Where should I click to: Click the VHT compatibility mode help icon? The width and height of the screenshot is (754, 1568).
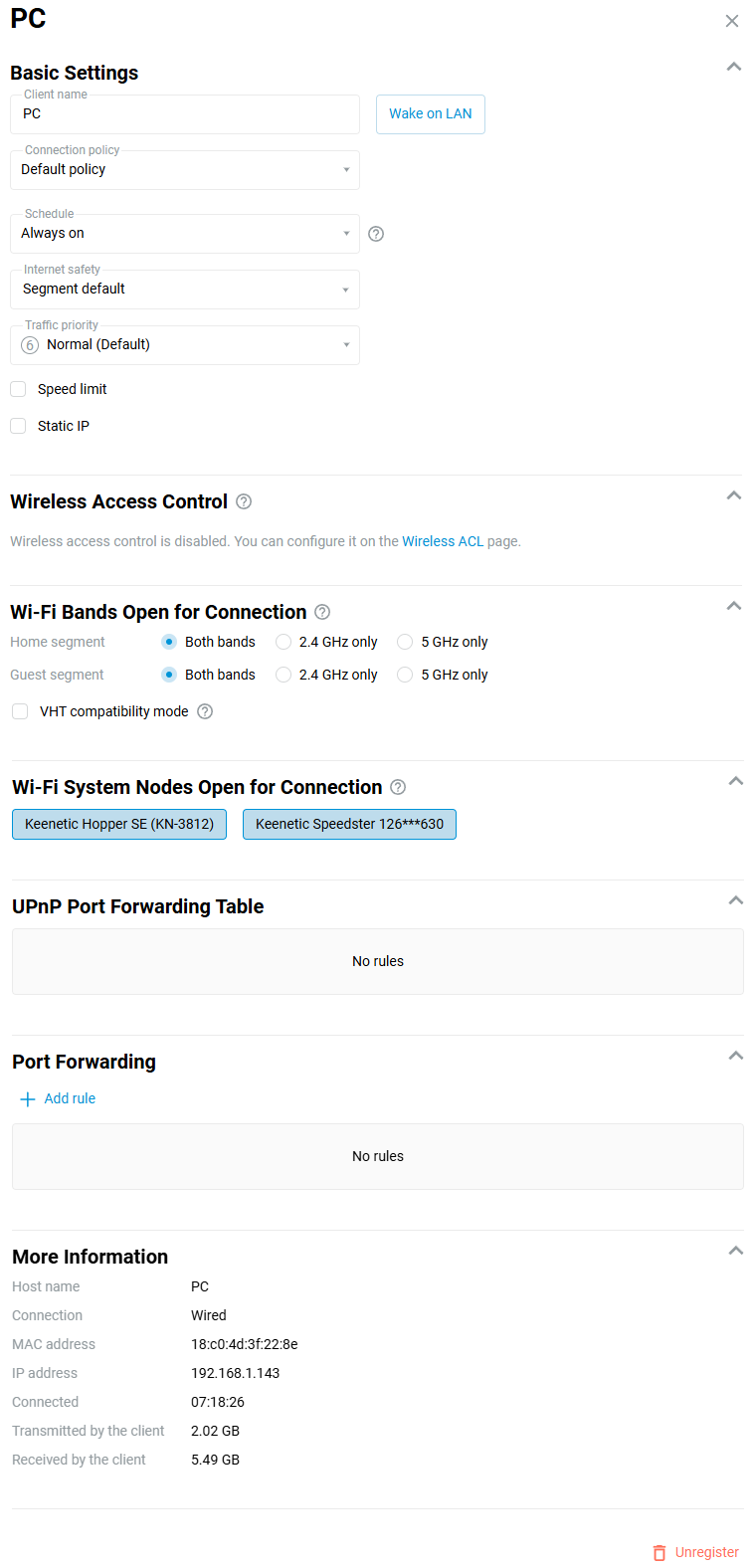[x=205, y=711]
